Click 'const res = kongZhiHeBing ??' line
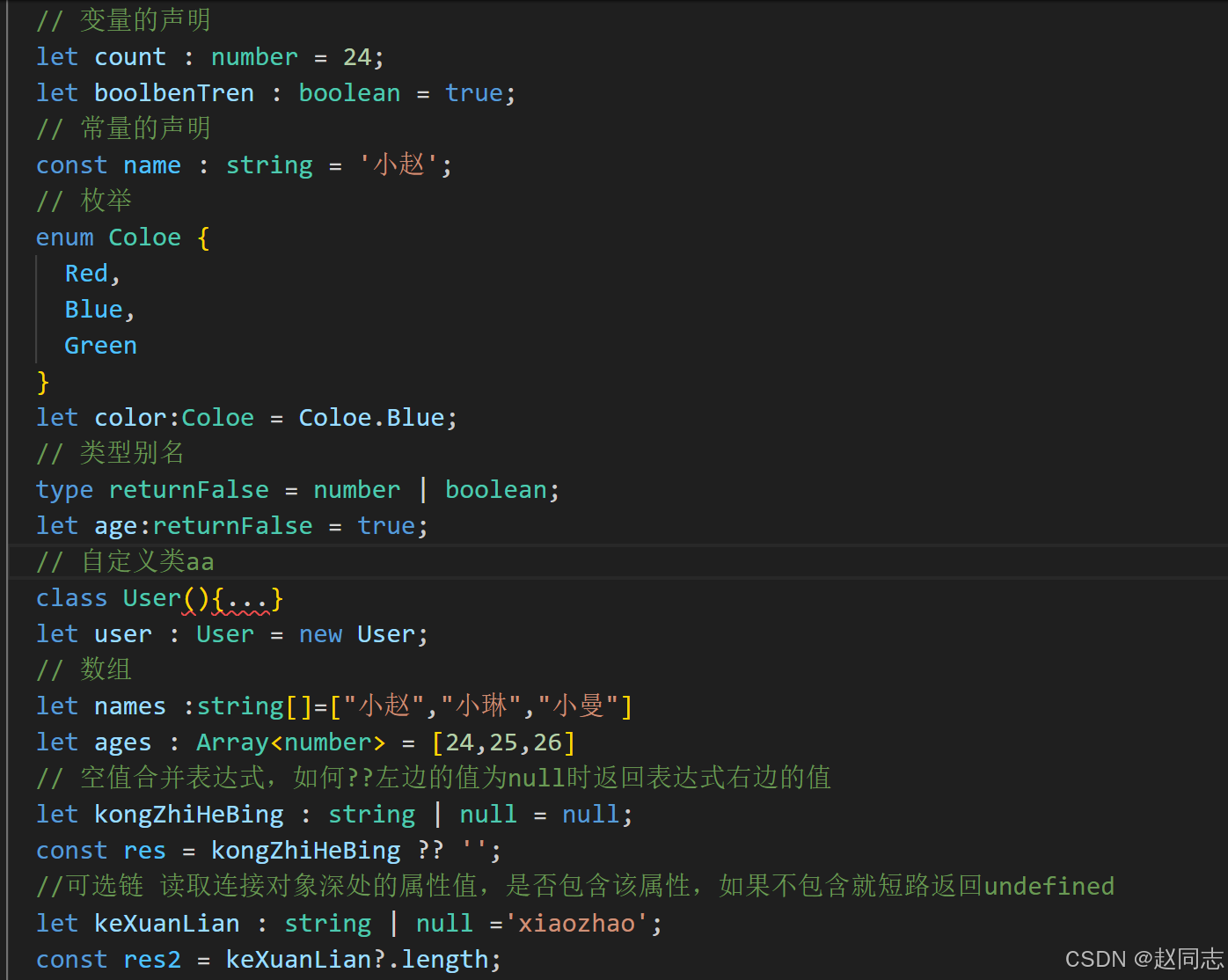This screenshot has width=1228, height=980. (x=268, y=851)
